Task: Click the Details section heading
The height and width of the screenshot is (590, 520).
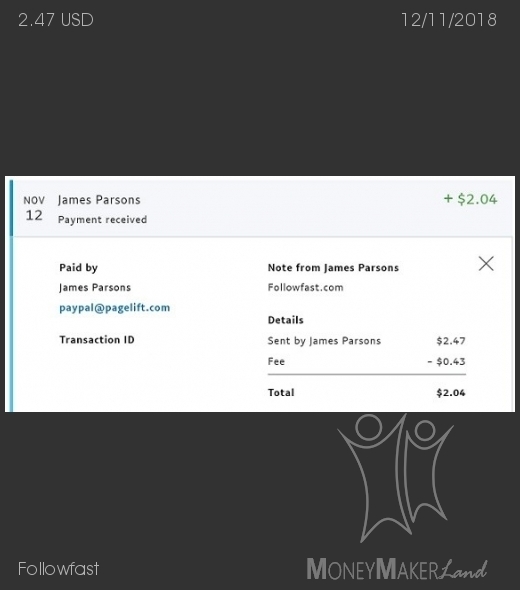Action: (x=286, y=320)
